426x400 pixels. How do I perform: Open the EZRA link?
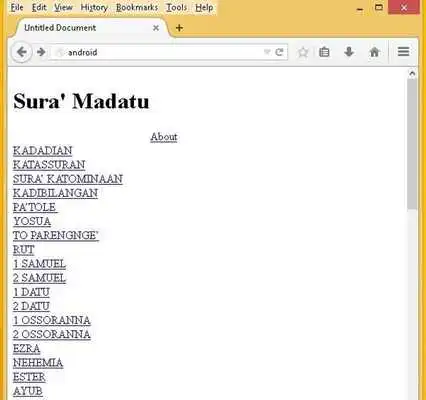[26, 349]
